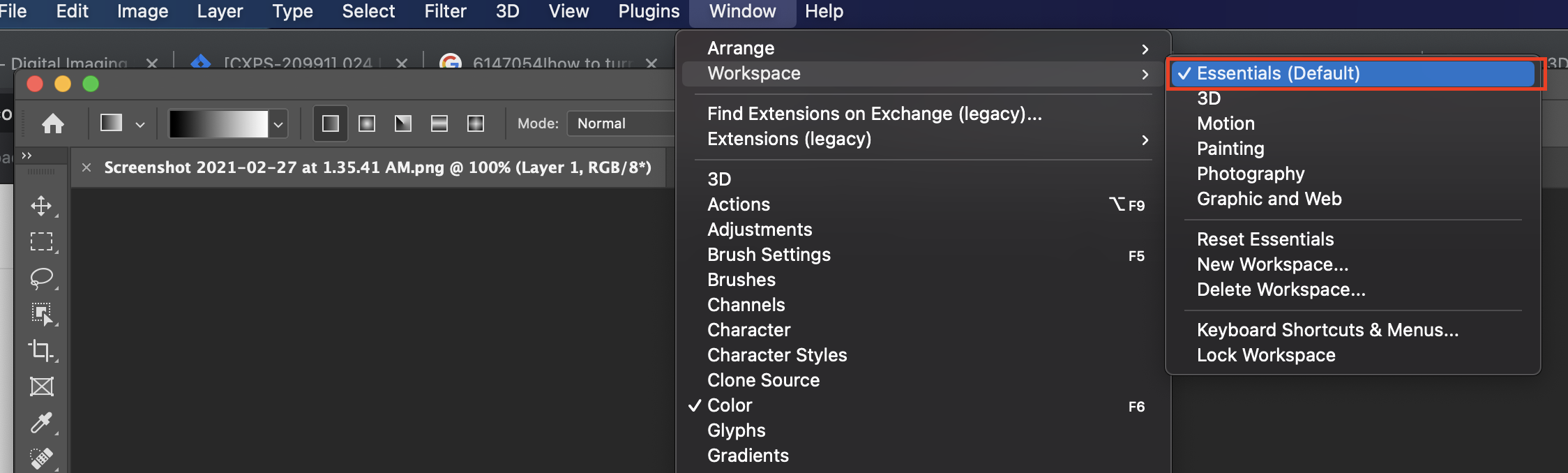Choose the Radial Gradient style button
The width and height of the screenshot is (1568, 473).
pyautogui.click(x=367, y=124)
